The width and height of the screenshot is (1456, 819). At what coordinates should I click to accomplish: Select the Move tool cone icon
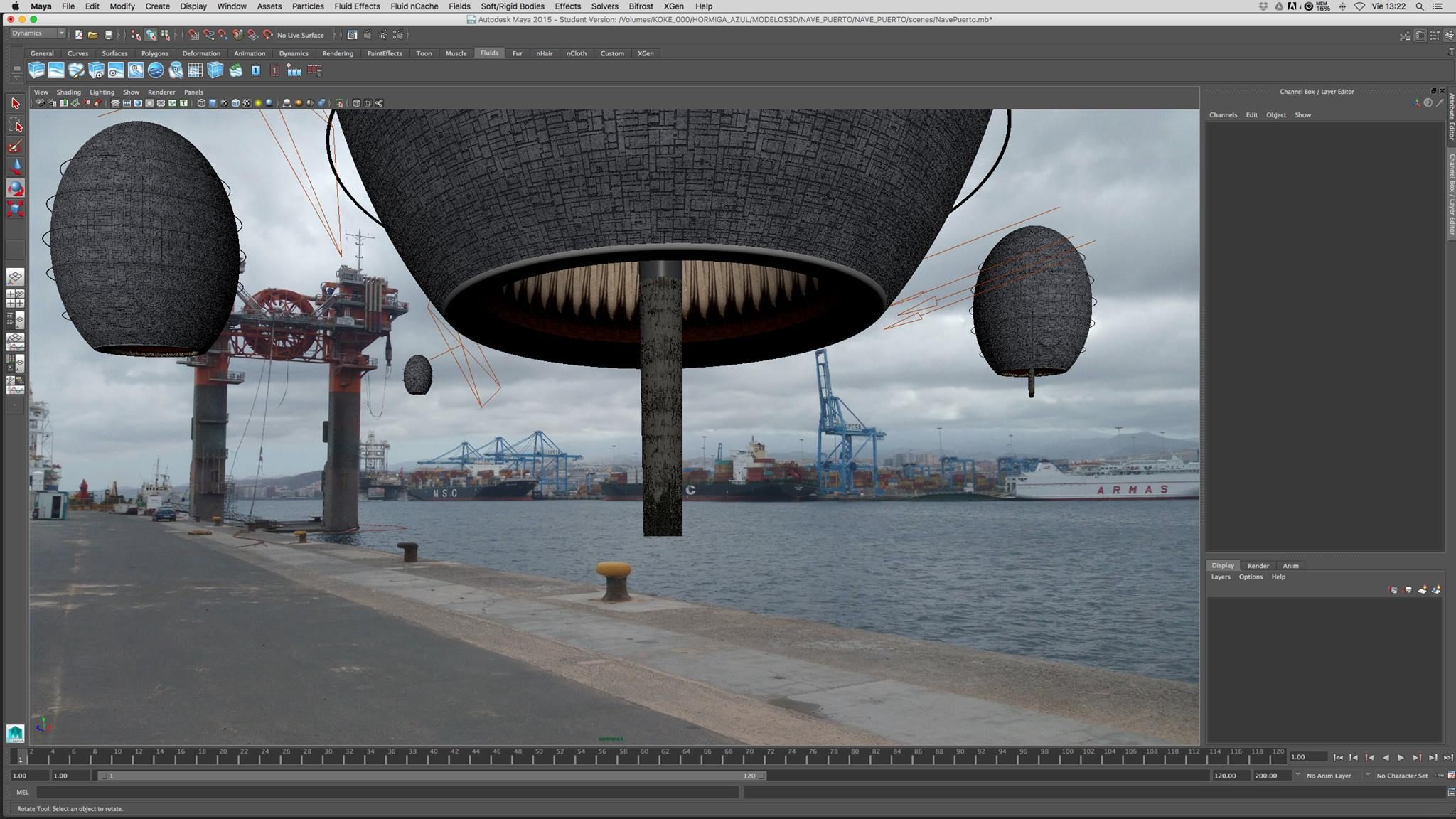point(16,167)
